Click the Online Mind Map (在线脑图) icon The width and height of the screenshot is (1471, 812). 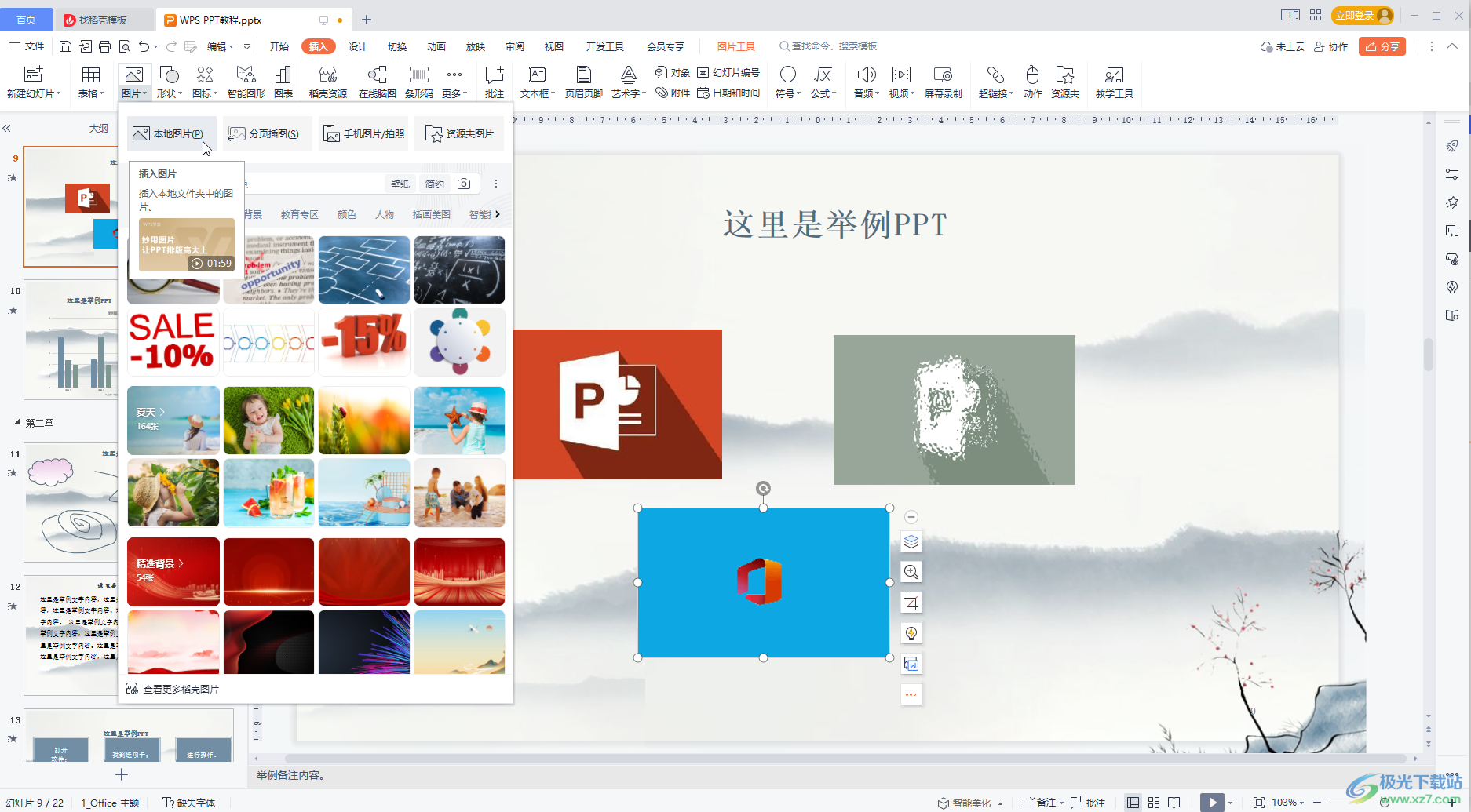(x=378, y=75)
